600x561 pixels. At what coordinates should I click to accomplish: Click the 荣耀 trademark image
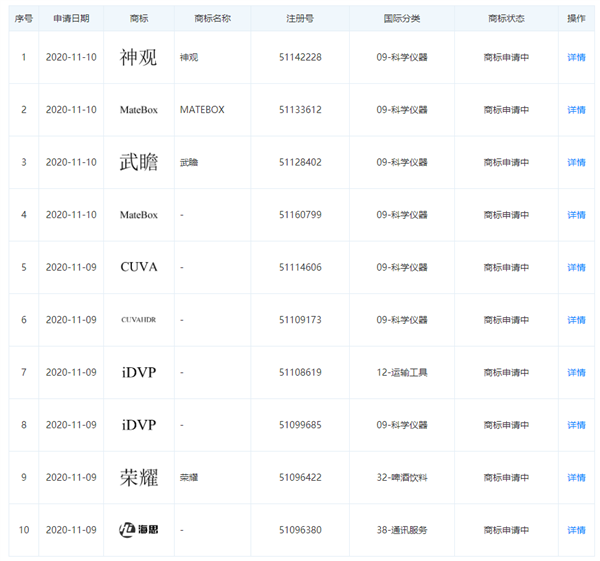click(138, 477)
